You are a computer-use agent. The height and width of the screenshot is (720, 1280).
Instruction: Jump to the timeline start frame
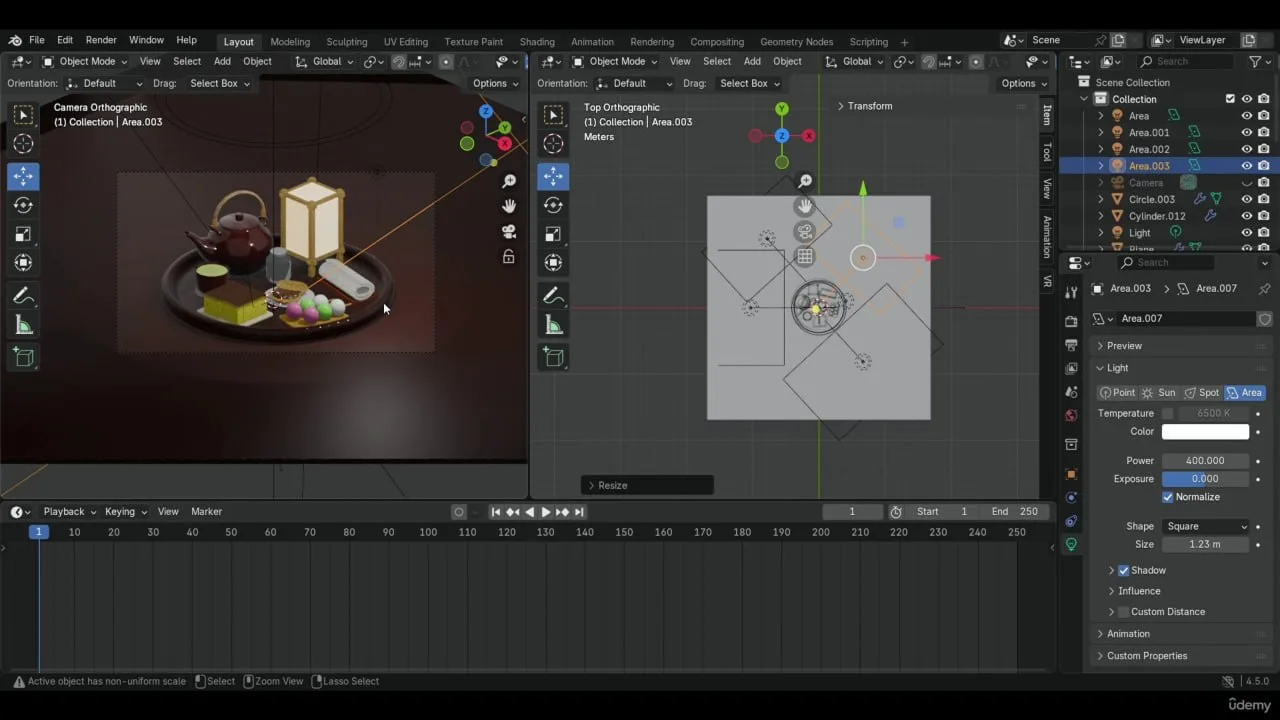tap(495, 512)
